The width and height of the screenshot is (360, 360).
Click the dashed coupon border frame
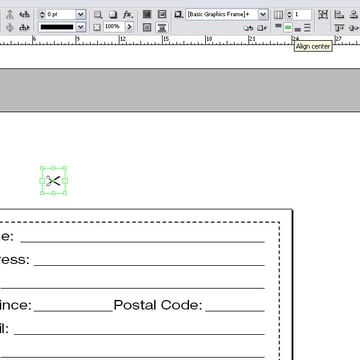279,290
